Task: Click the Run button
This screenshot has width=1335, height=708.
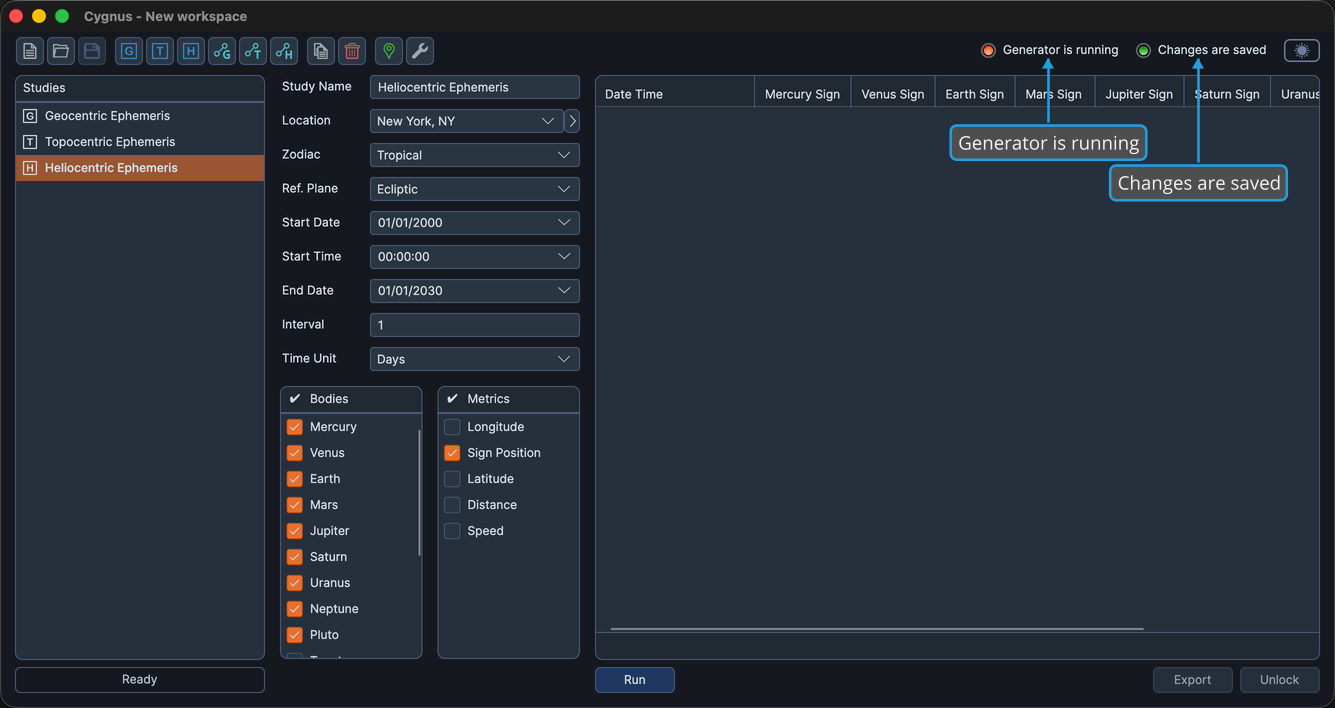Action: pyautogui.click(x=635, y=680)
